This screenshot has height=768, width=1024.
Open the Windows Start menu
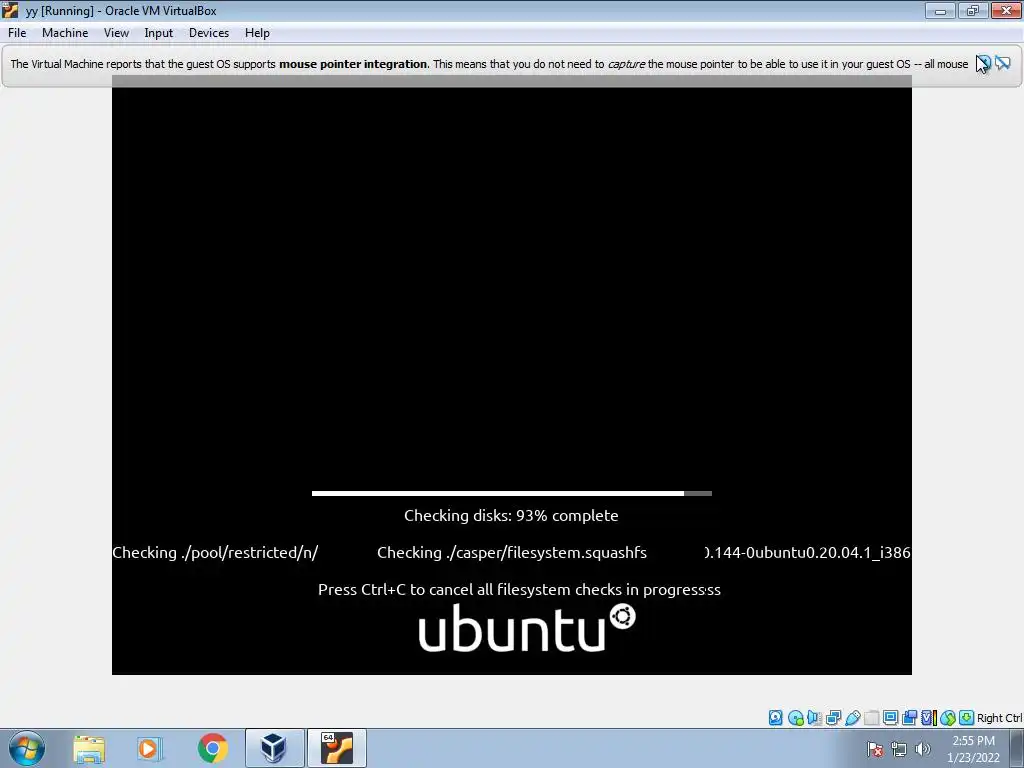(x=27, y=748)
